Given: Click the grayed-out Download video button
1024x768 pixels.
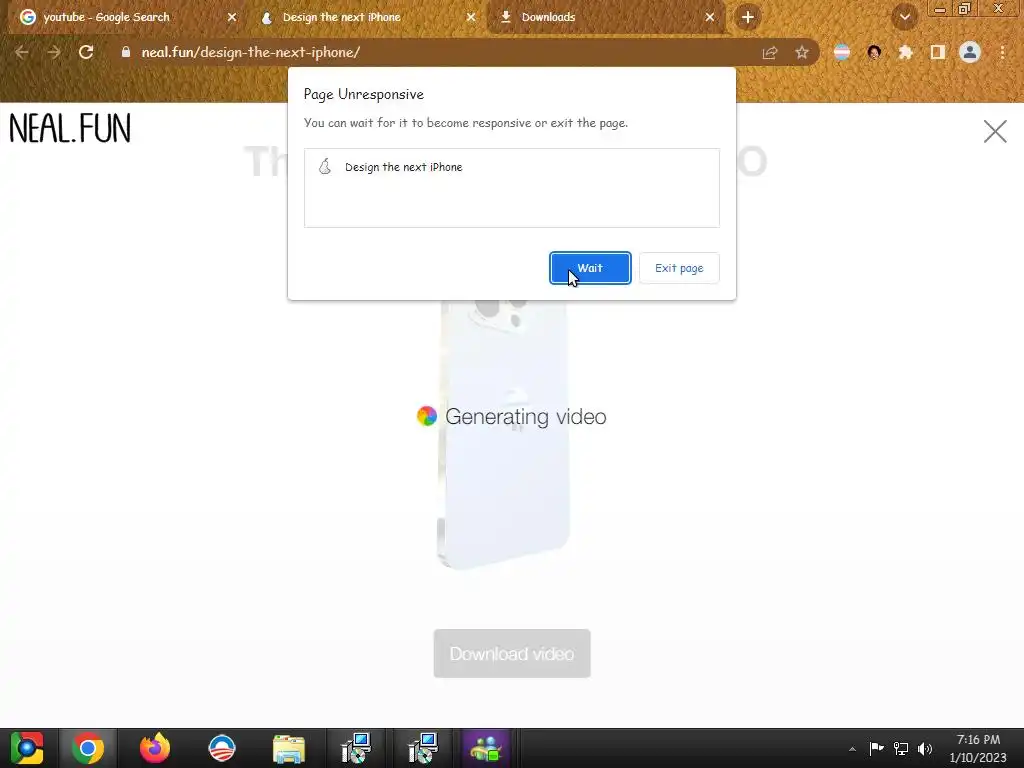Looking at the screenshot, I should [512, 653].
